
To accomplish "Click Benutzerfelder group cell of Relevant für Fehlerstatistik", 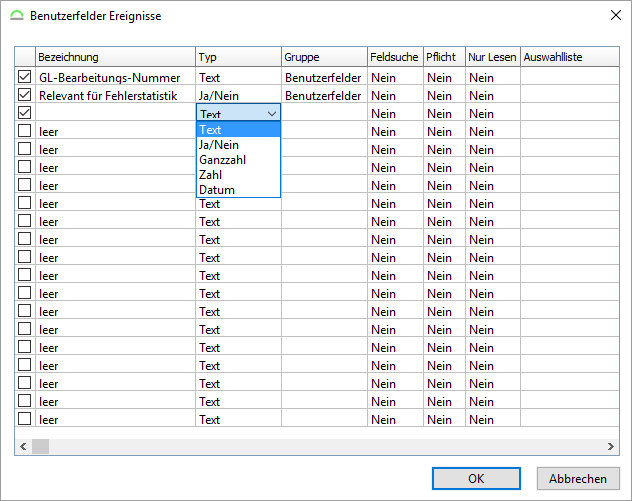I will coord(324,94).
